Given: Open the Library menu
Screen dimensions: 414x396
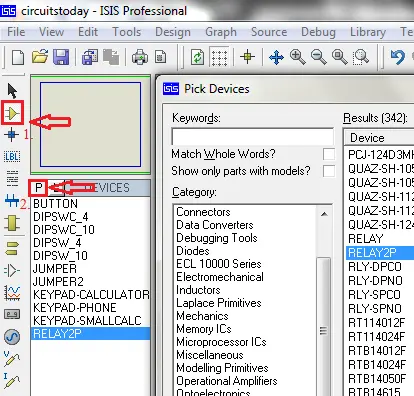Looking at the screenshot, I should click(368, 32).
